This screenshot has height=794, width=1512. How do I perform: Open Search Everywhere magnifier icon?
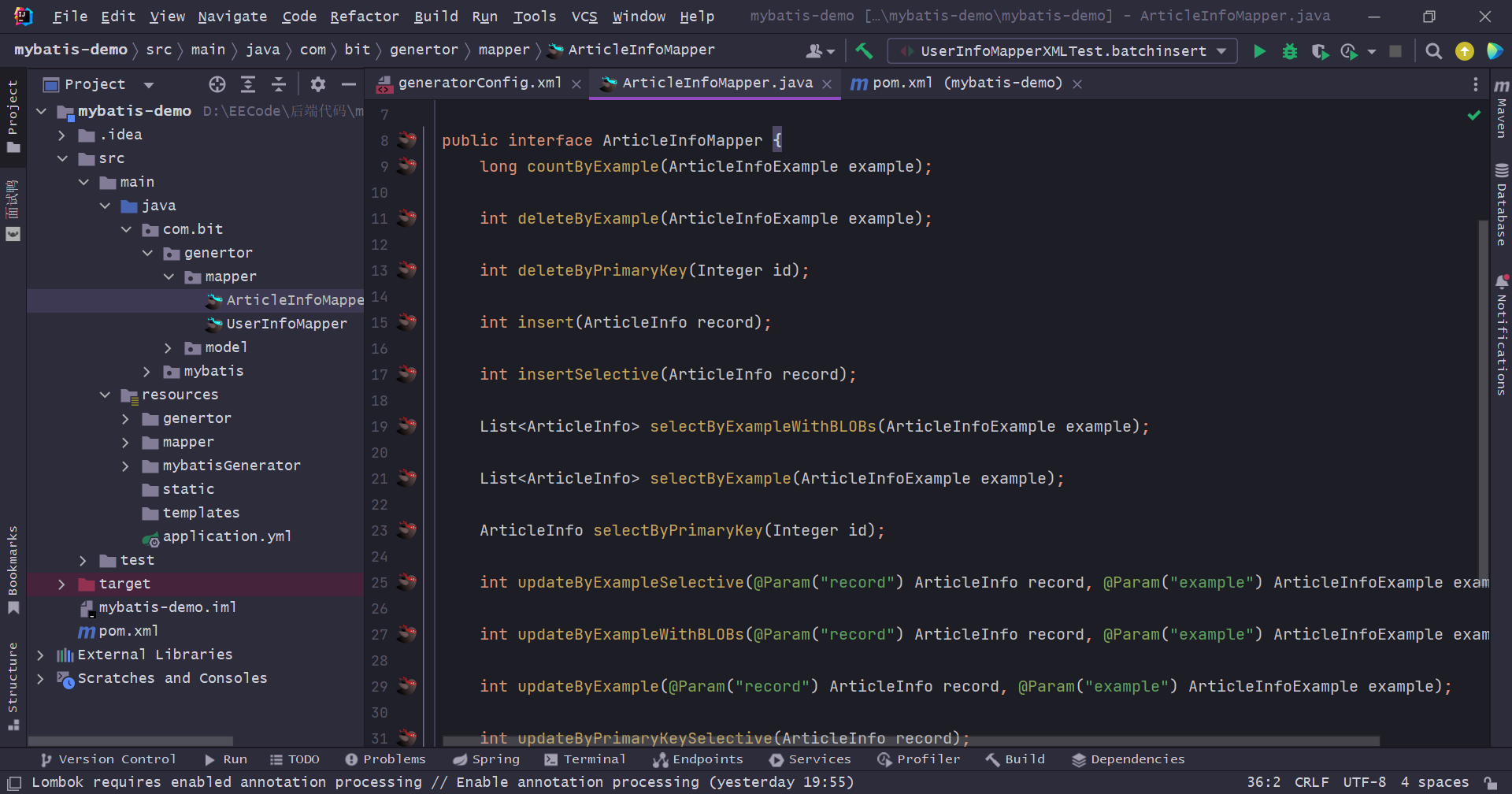tap(1433, 51)
